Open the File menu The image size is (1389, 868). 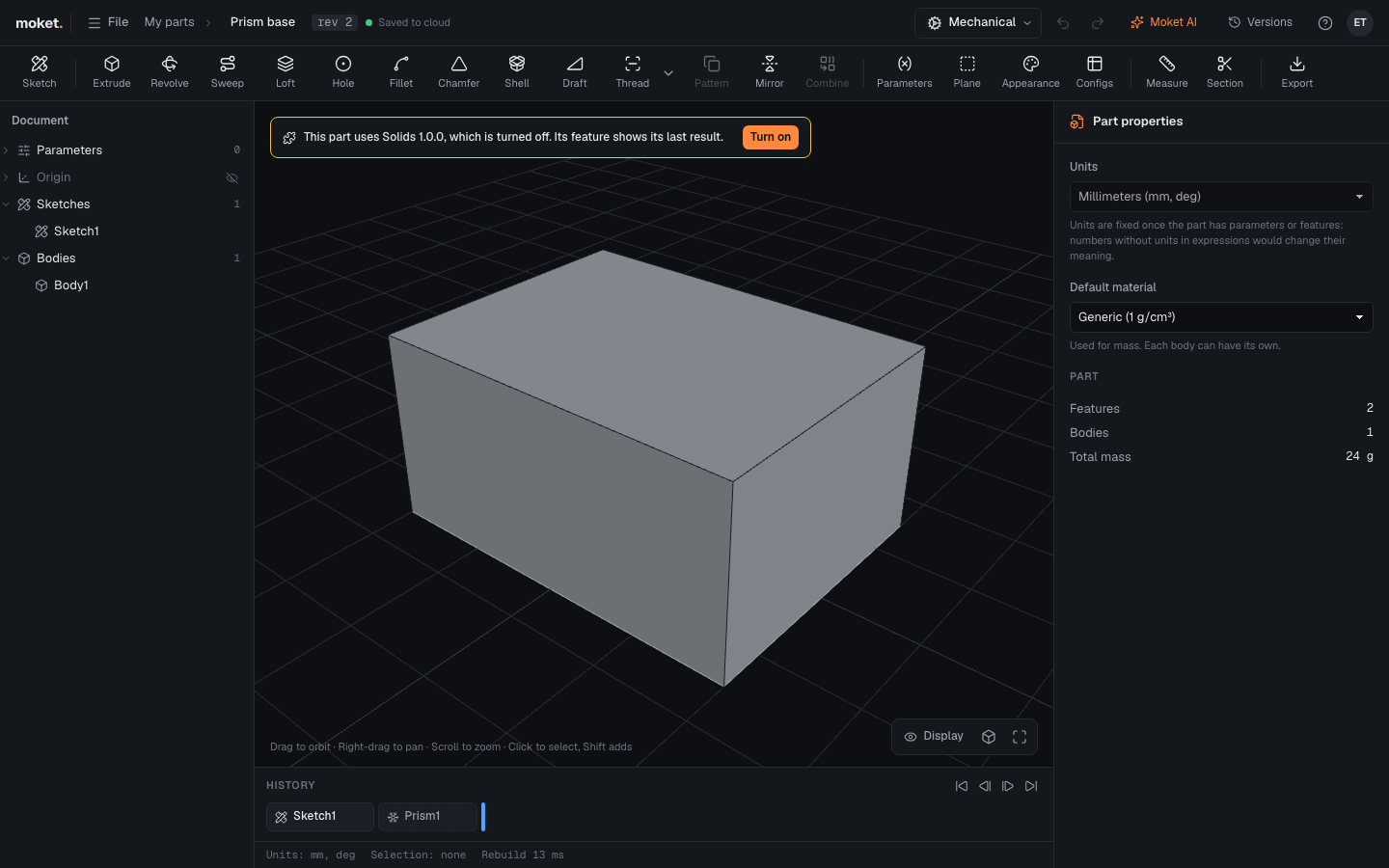[108, 22]
